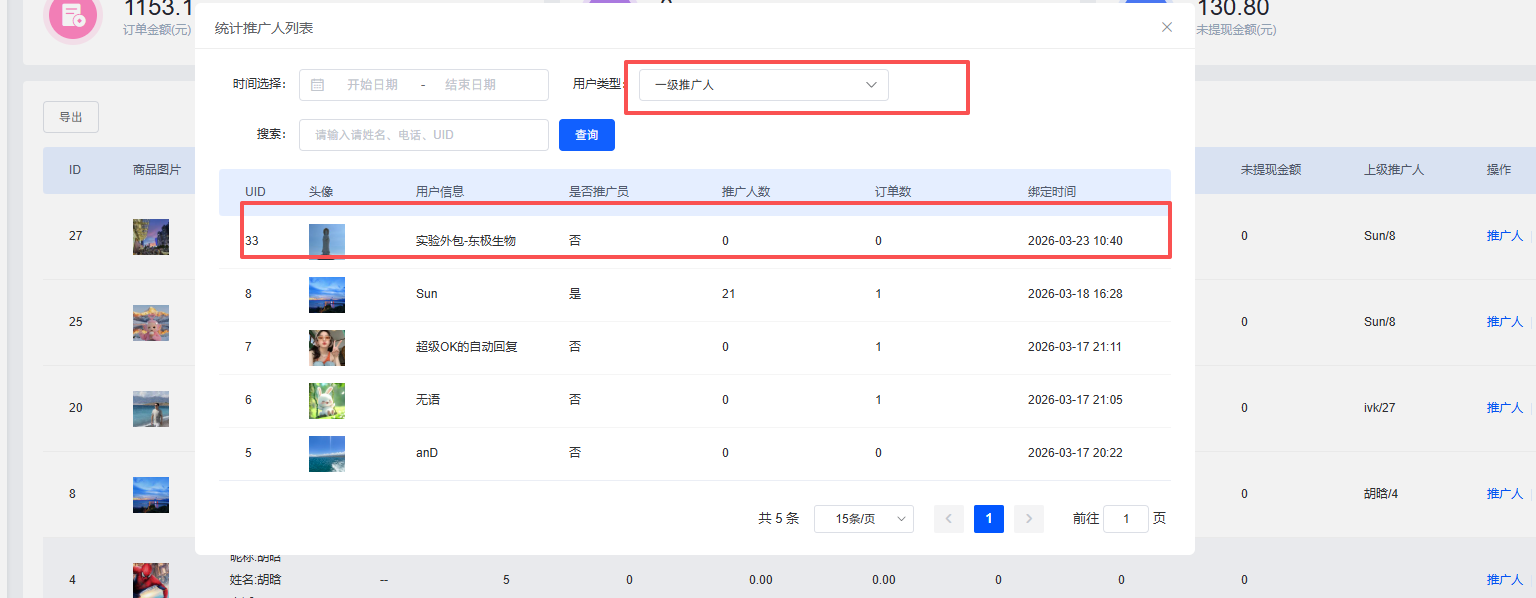The width and height of the screenshot is (1536, 598).
Task: Go to the previous page arrow
Action: pyautogui.click(x=949, y=519)
